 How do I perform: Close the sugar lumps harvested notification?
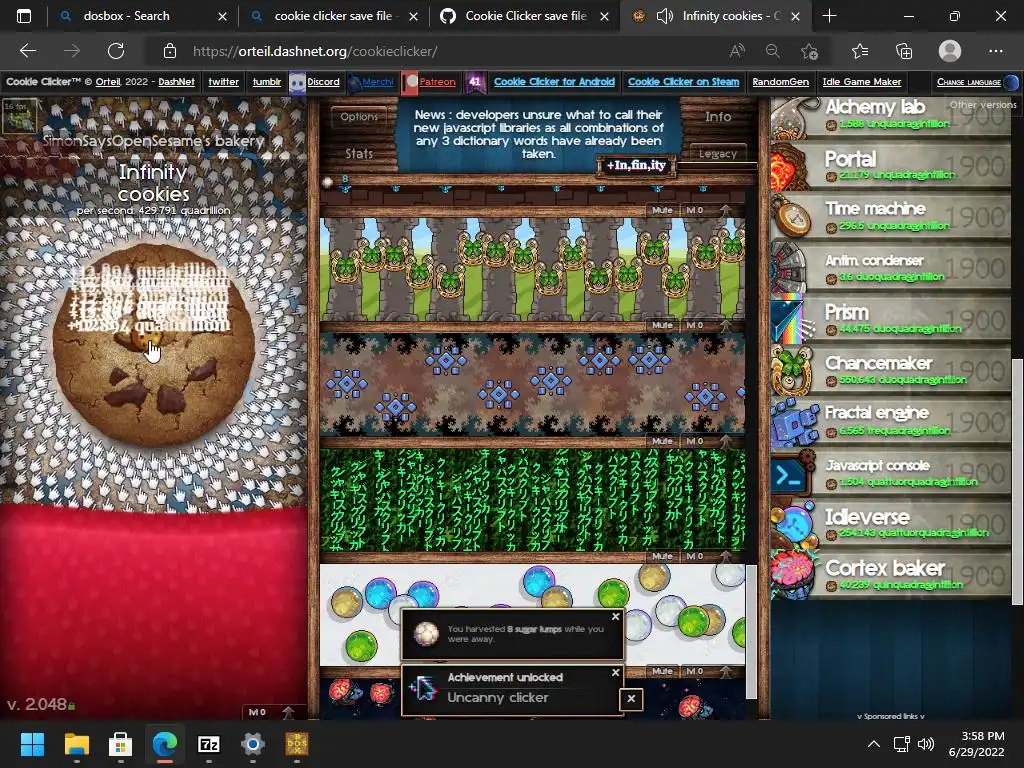point(615,617)
